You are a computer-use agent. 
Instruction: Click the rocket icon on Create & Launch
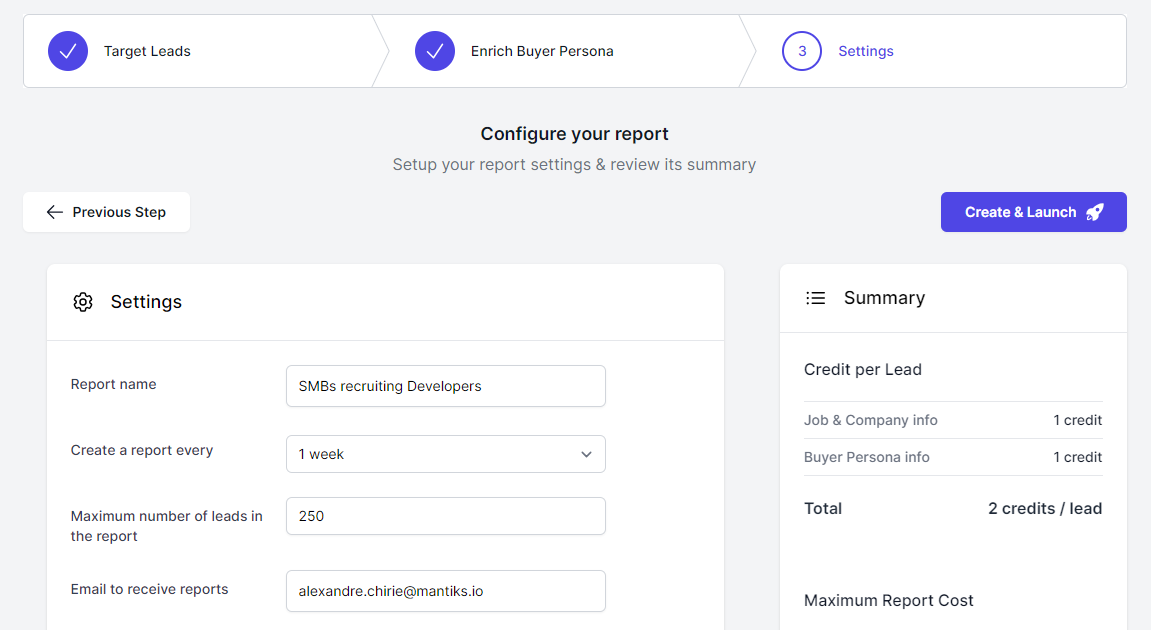[x=1095, y=212]
